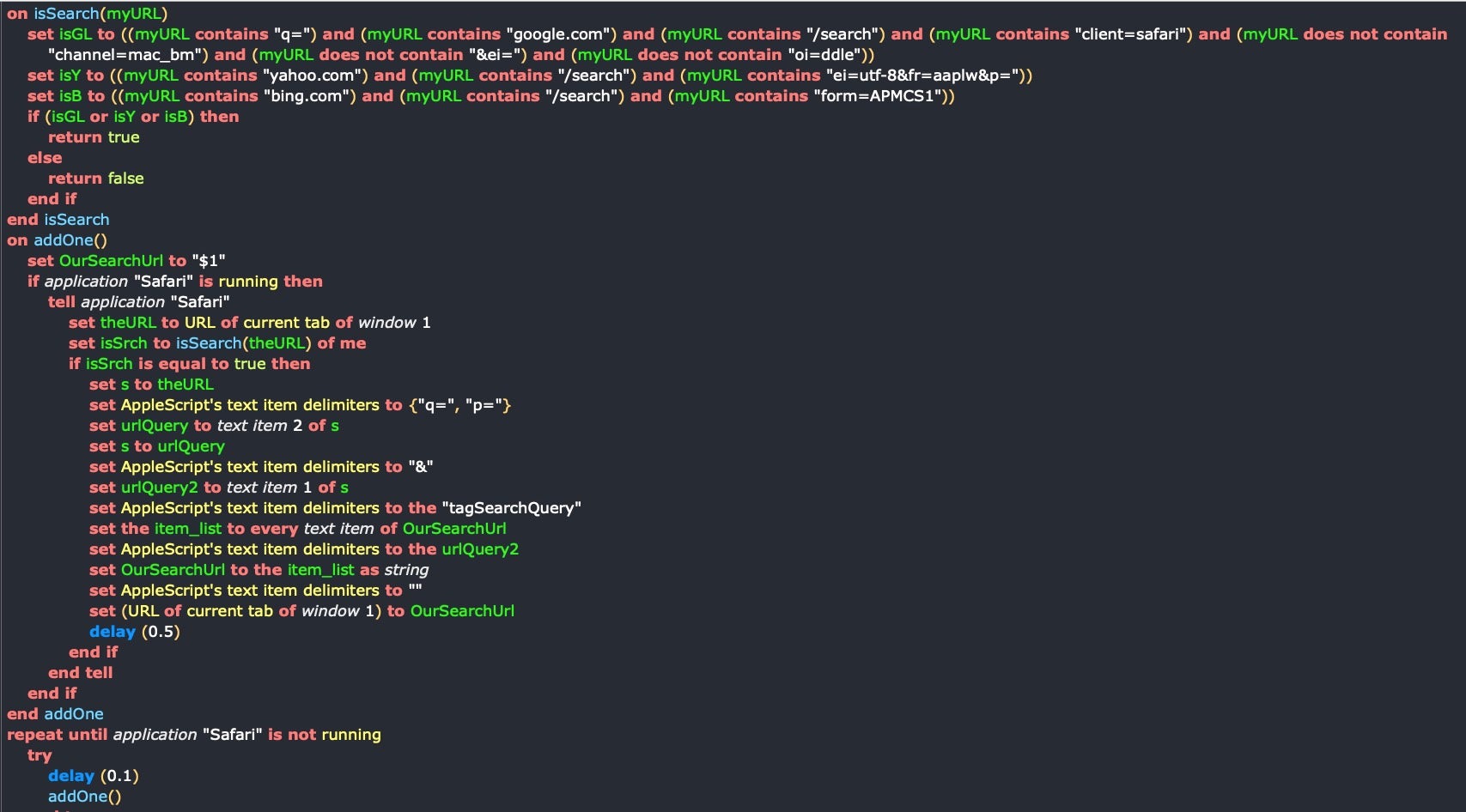Click the "on addOne()" handler declaration
The height and width of the screenshot is (812, 1466).
pos(58,240)
